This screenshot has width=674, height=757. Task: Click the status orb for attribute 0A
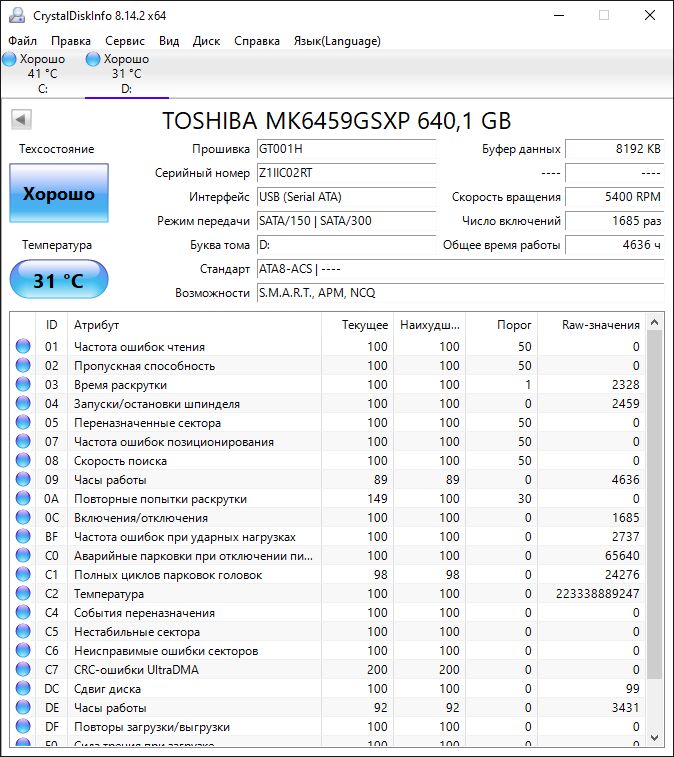click(23, 498)
